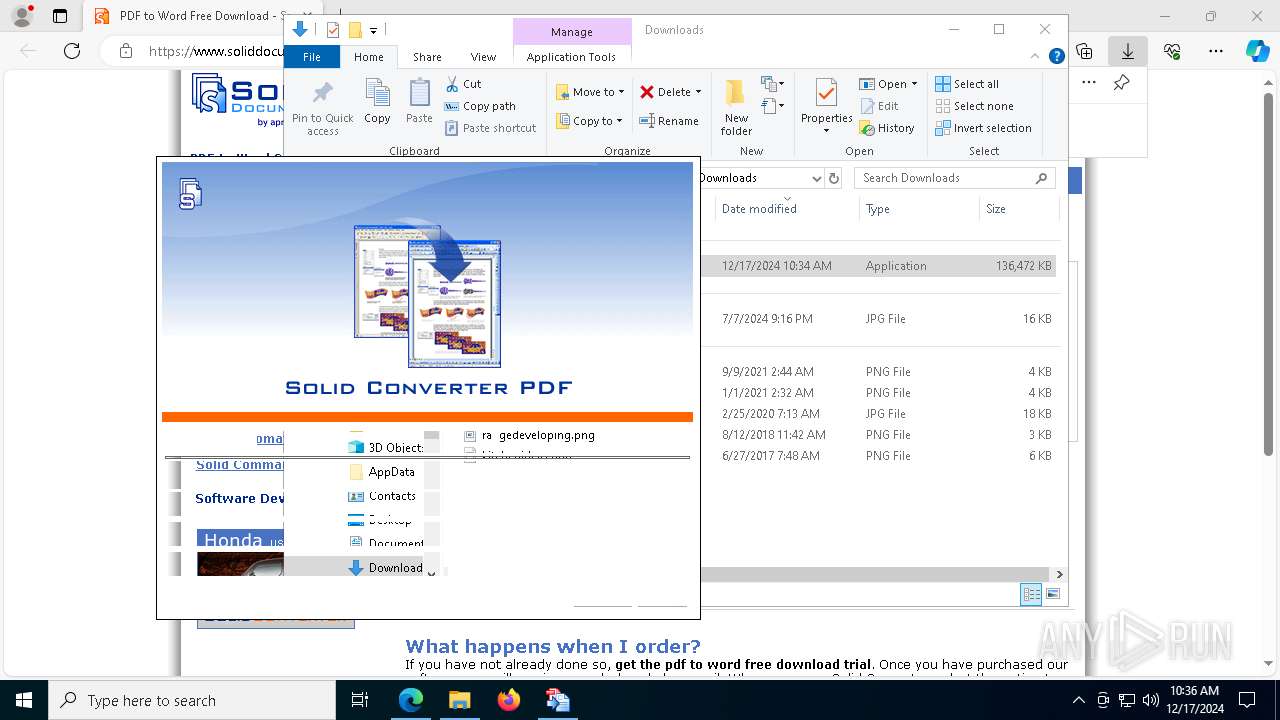The height and width of the screenshot is (720, 1280).
Task: Open file History from the ribbon
Action: pyautogui.click(x=887, y=128)
